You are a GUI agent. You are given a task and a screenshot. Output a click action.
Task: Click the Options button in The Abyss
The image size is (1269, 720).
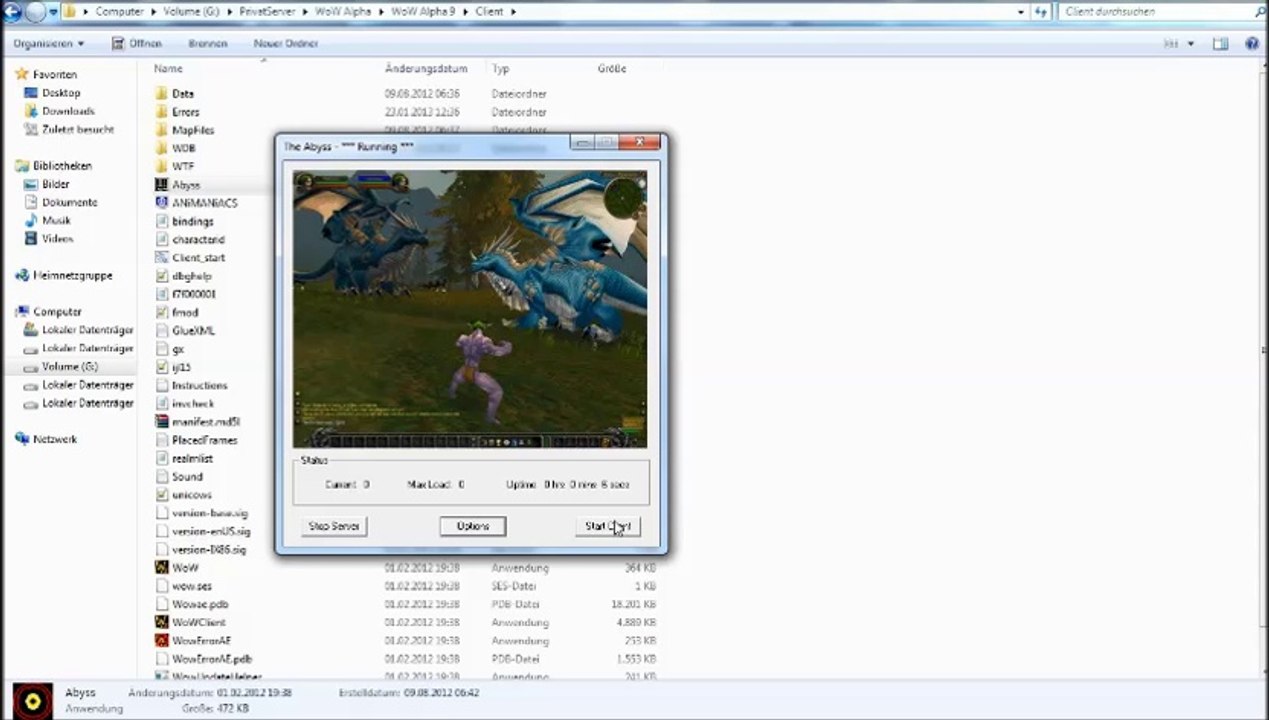473,526
